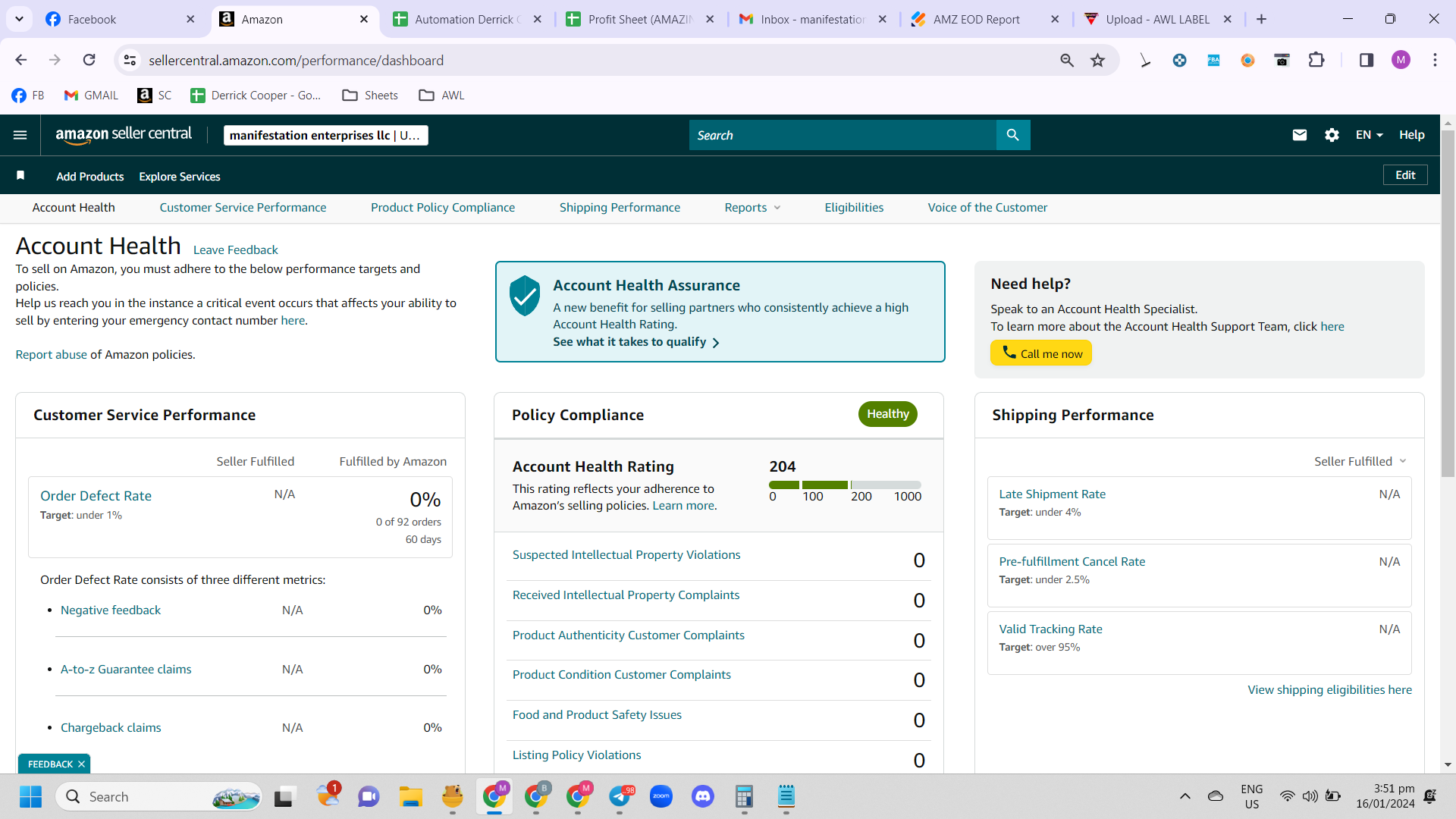Viewport: 1456px width, 819px height.
Task: Reload the page with the browser refresh icon
Action: (x=89, y=60)
